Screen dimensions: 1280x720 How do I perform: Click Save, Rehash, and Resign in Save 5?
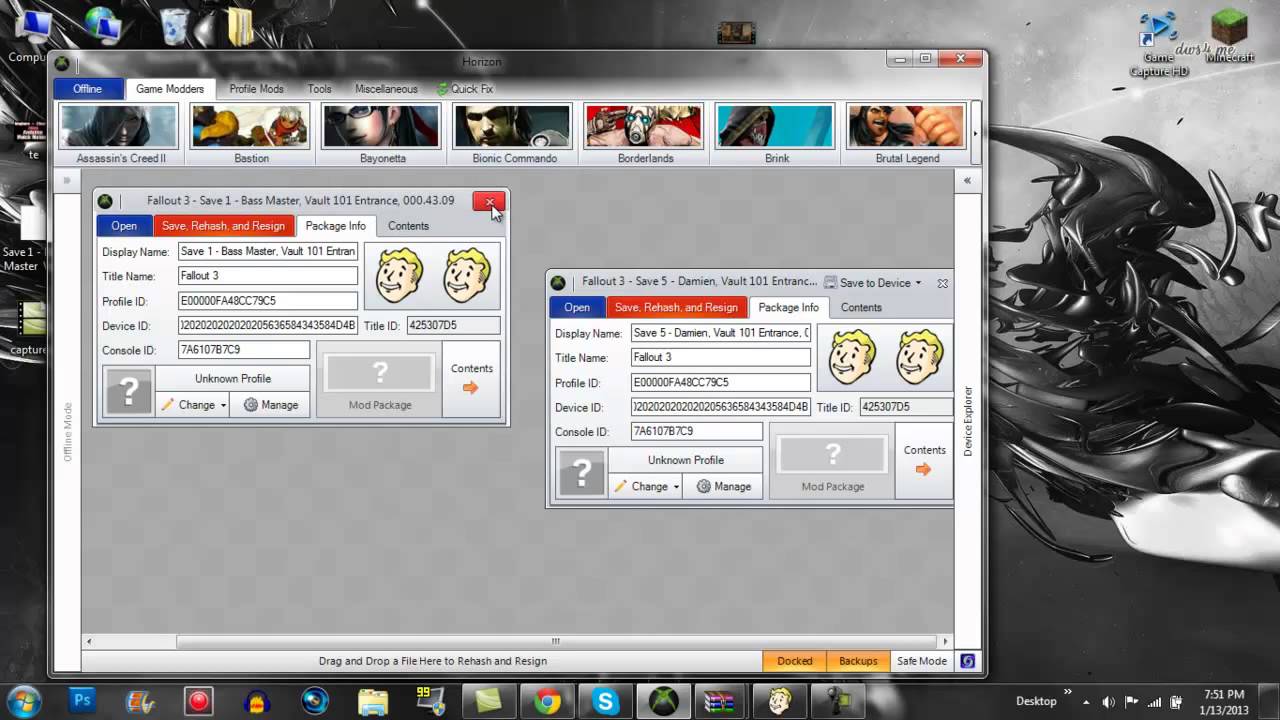(677, 308)
